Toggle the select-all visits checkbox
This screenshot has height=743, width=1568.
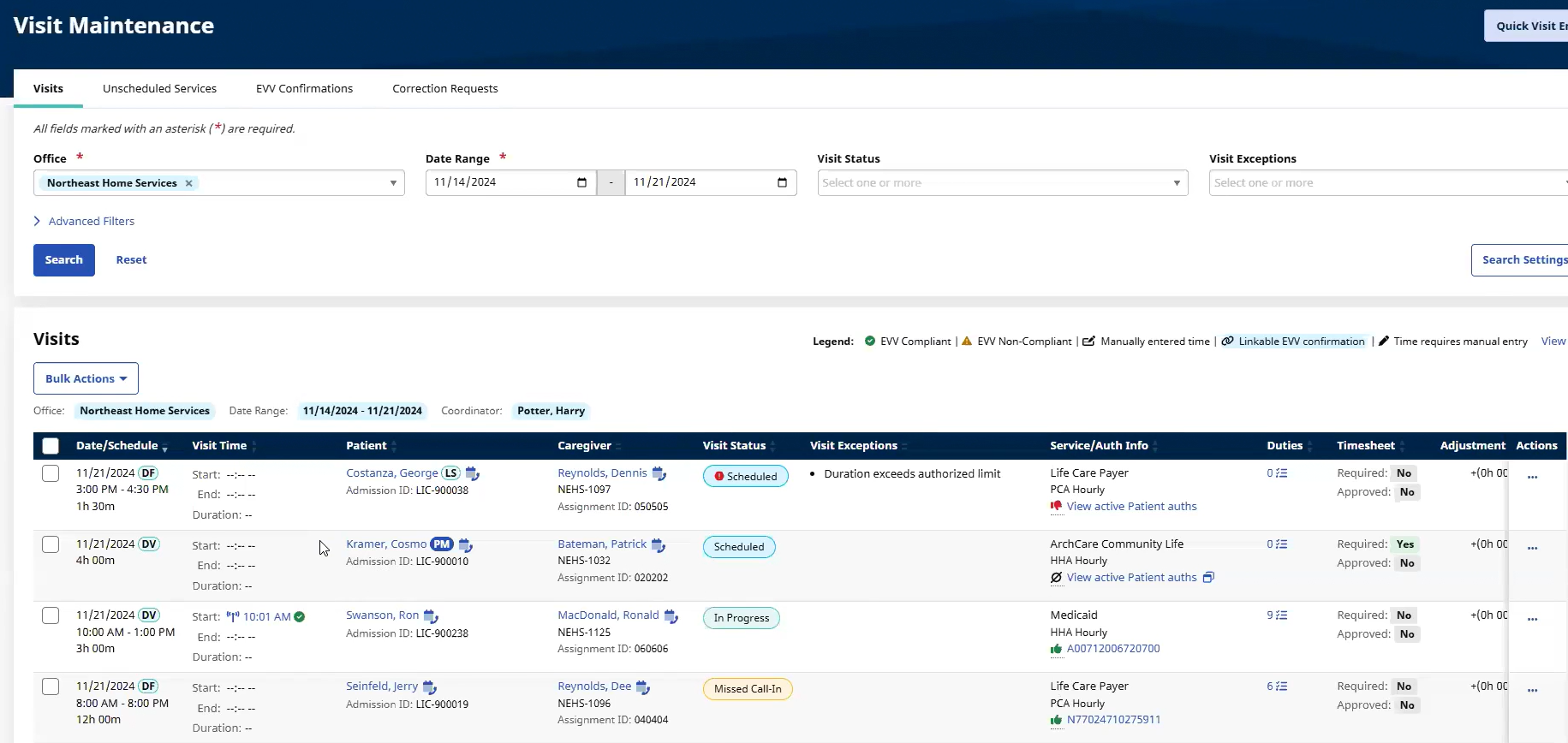51,446
